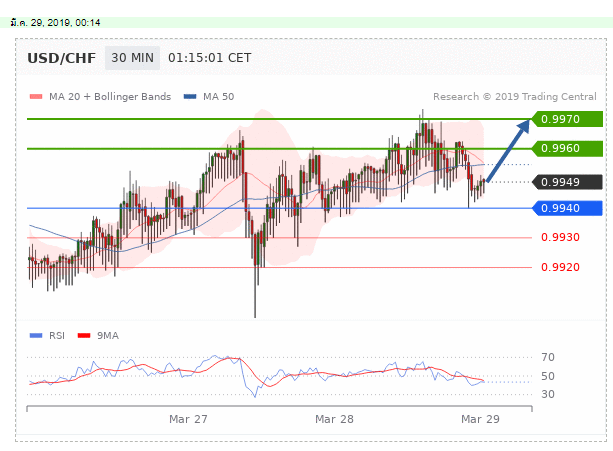Click the RSI blue legend swatch
The width and height of the screenshot is (613, 451).
(36, 336)
